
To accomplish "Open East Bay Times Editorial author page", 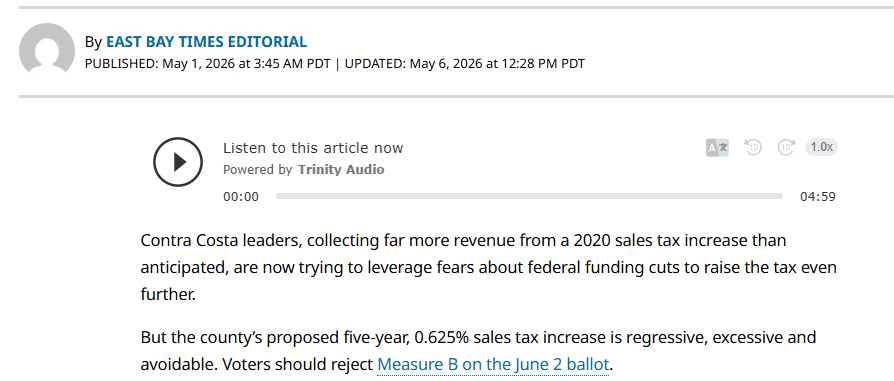I will pyautogui.click(x=206, y=42).
